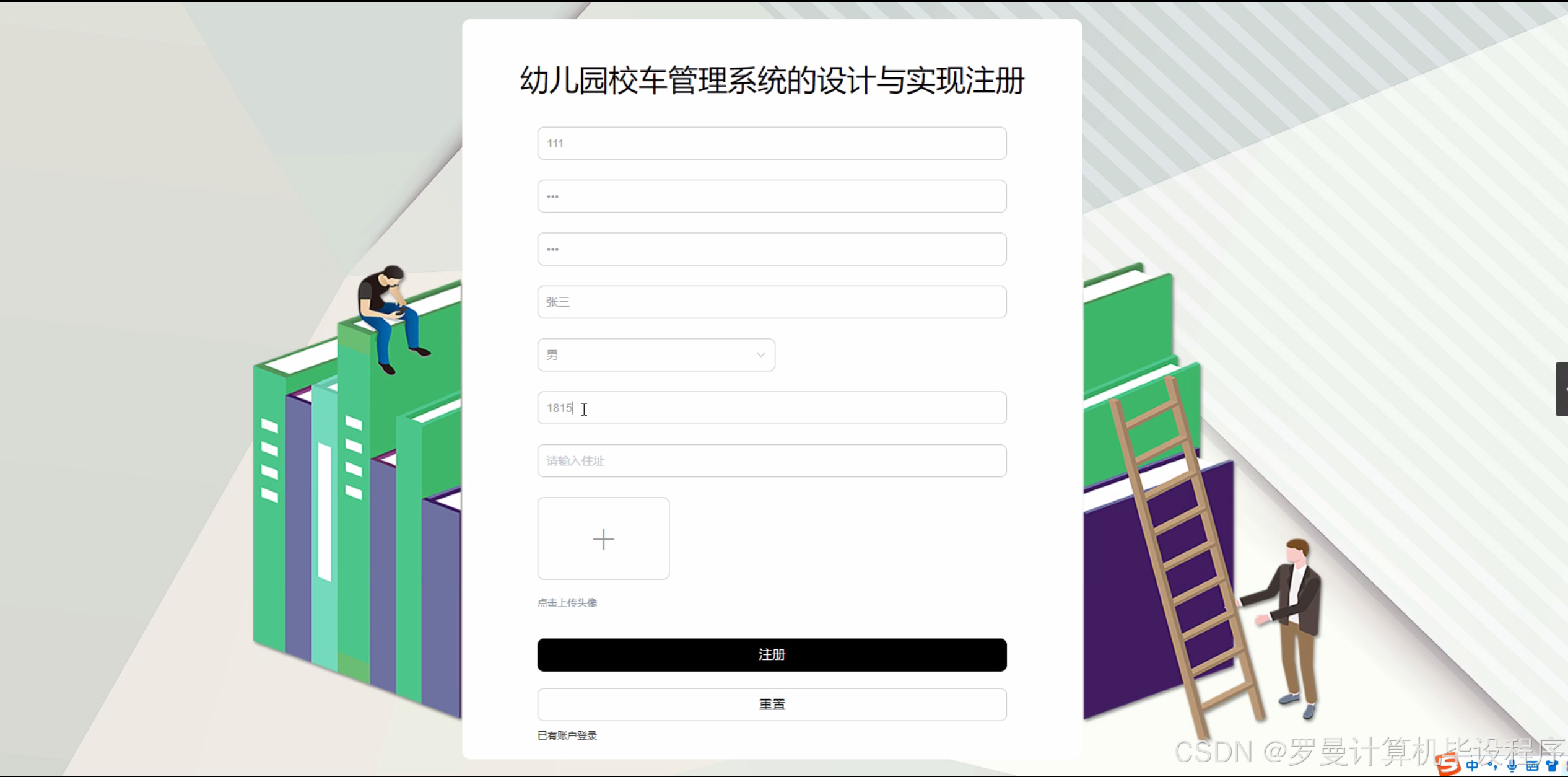Toggle the Sogou punctuation mode icon
This screenshot has height=777, width=1568.
[1493, 766]
